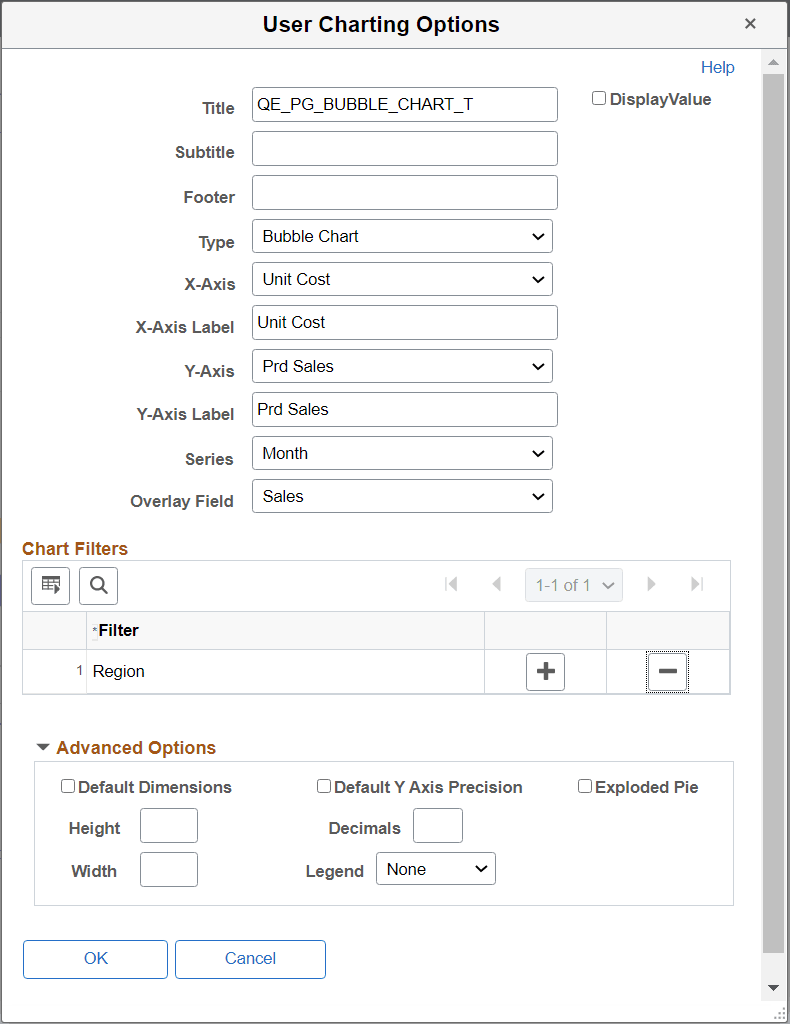Open the Find search icon in Chart Filters
Image resolution: width=790 pixels, height=1024 pixels.
click(x=98, y=585)
